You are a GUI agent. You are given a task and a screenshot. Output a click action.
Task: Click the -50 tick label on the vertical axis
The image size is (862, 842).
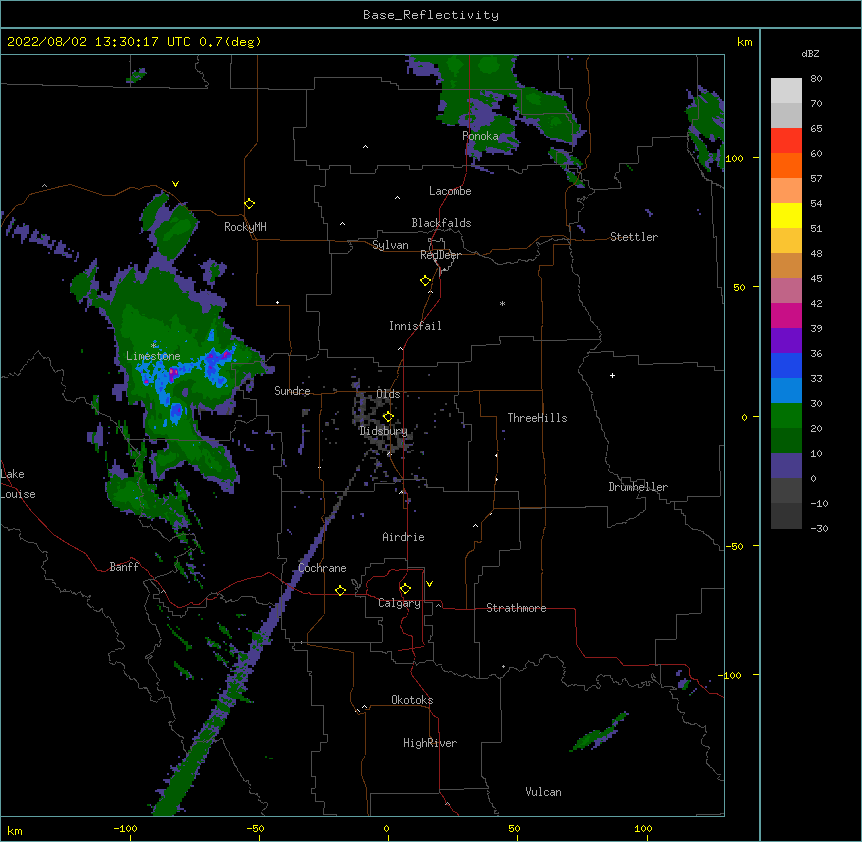(734, 546)
